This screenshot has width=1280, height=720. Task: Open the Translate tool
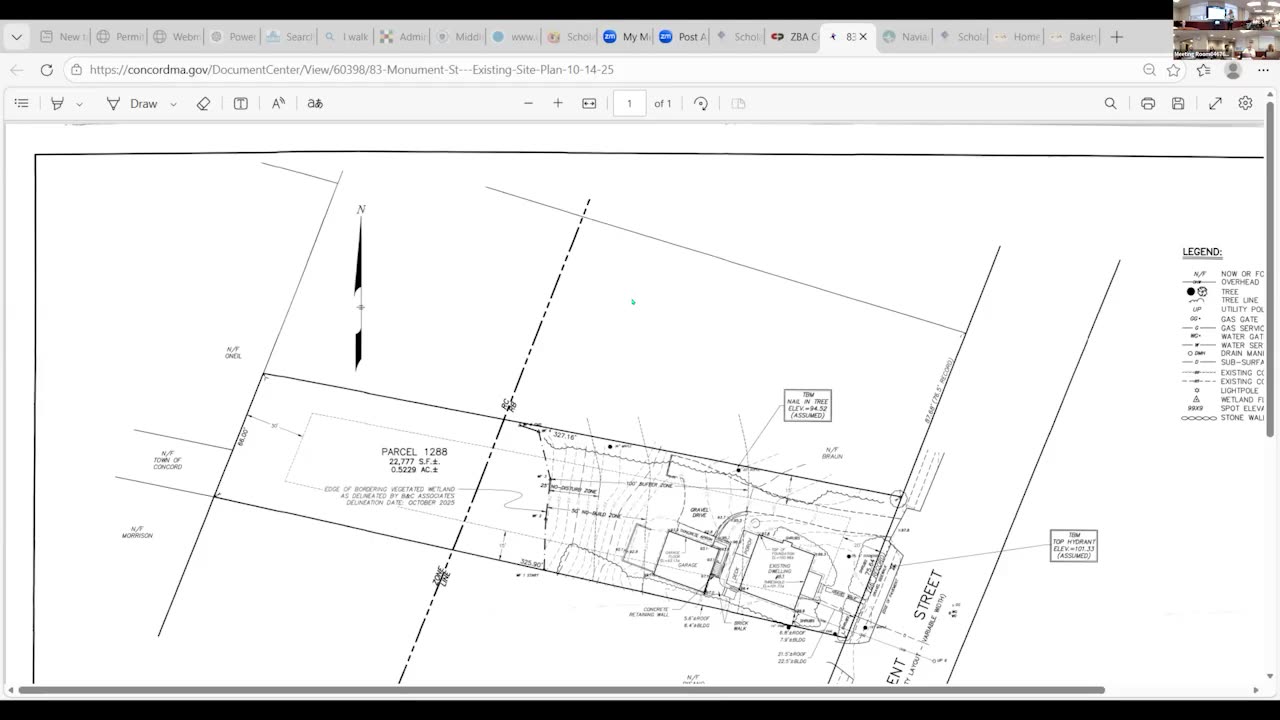315,103
